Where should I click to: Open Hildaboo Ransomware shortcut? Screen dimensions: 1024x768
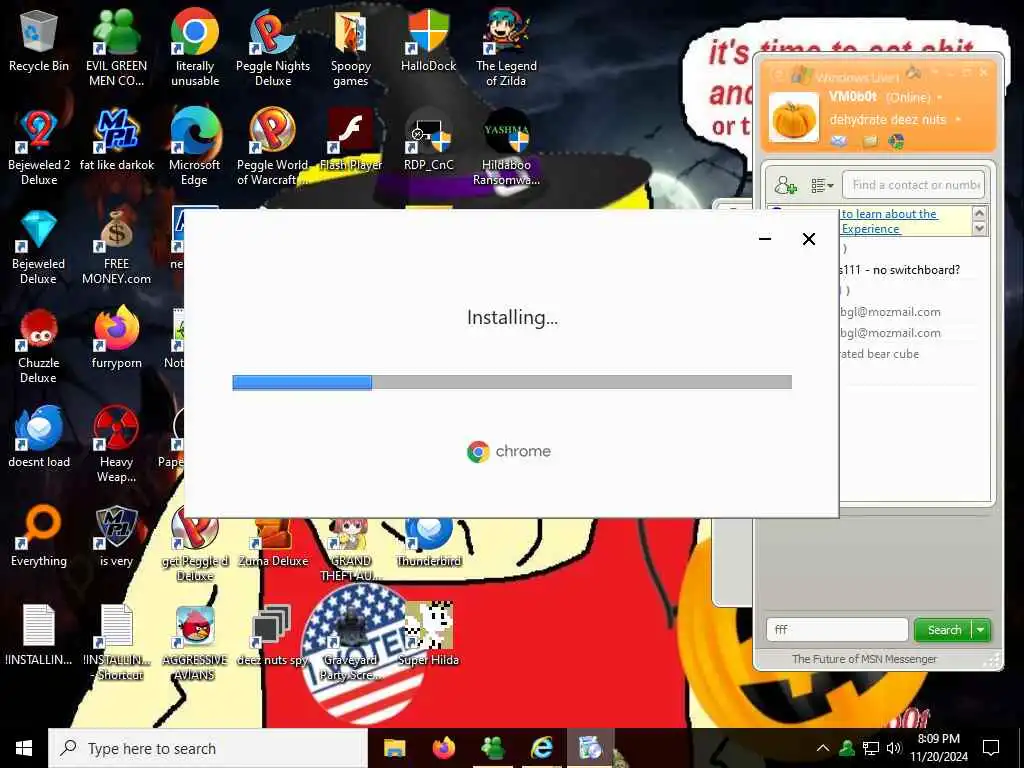[506, 146]
